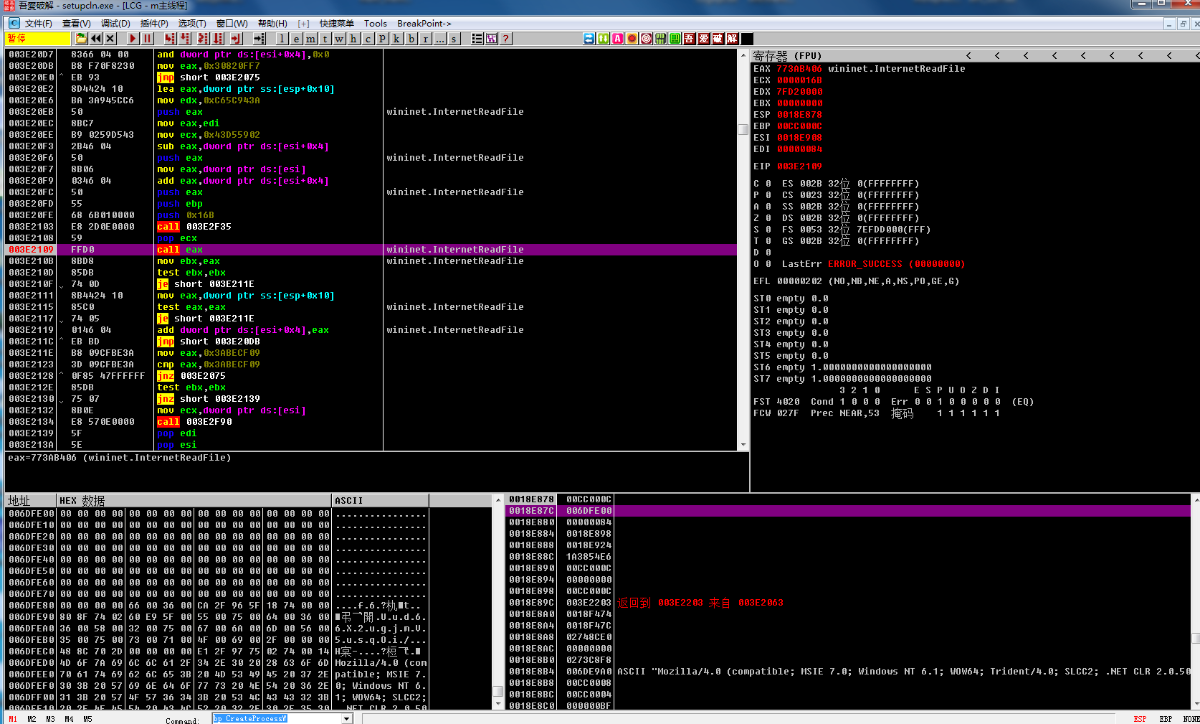Viewport: 1200px width, 724px height.
Task: Open the Patches window via the 'P' button
Action: coord(383,38)
